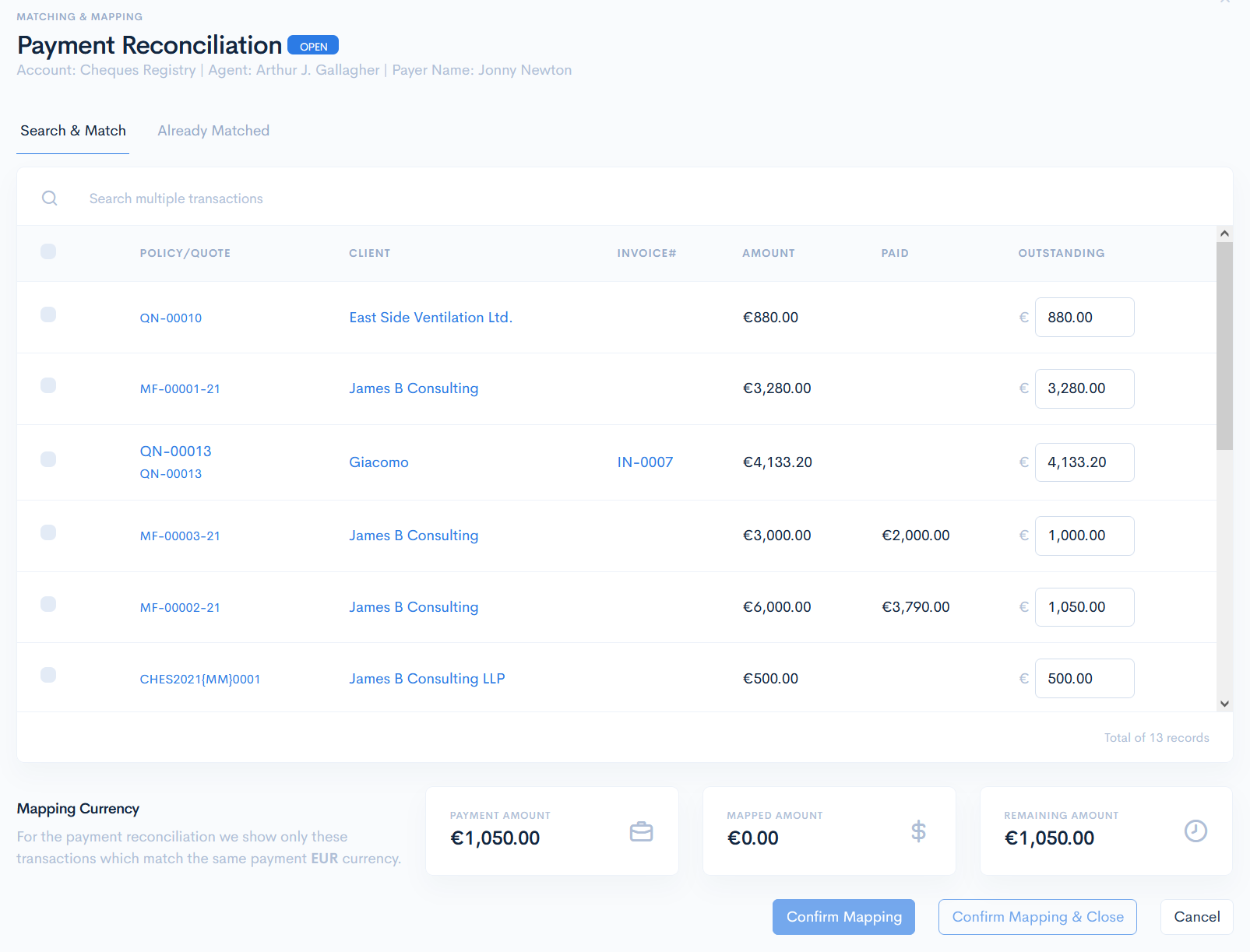
Task: Click the table vertical scrollbar thumb
Action: [x=1224, y=346]
